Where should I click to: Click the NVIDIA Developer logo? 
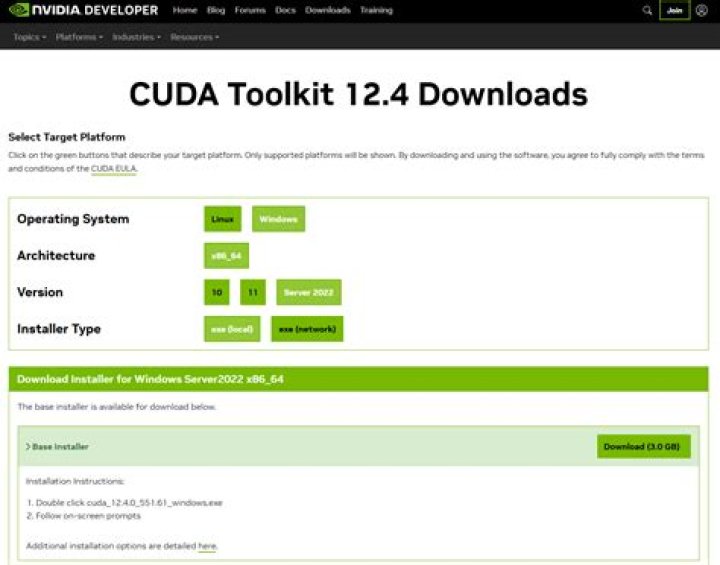tap(83, 10)
